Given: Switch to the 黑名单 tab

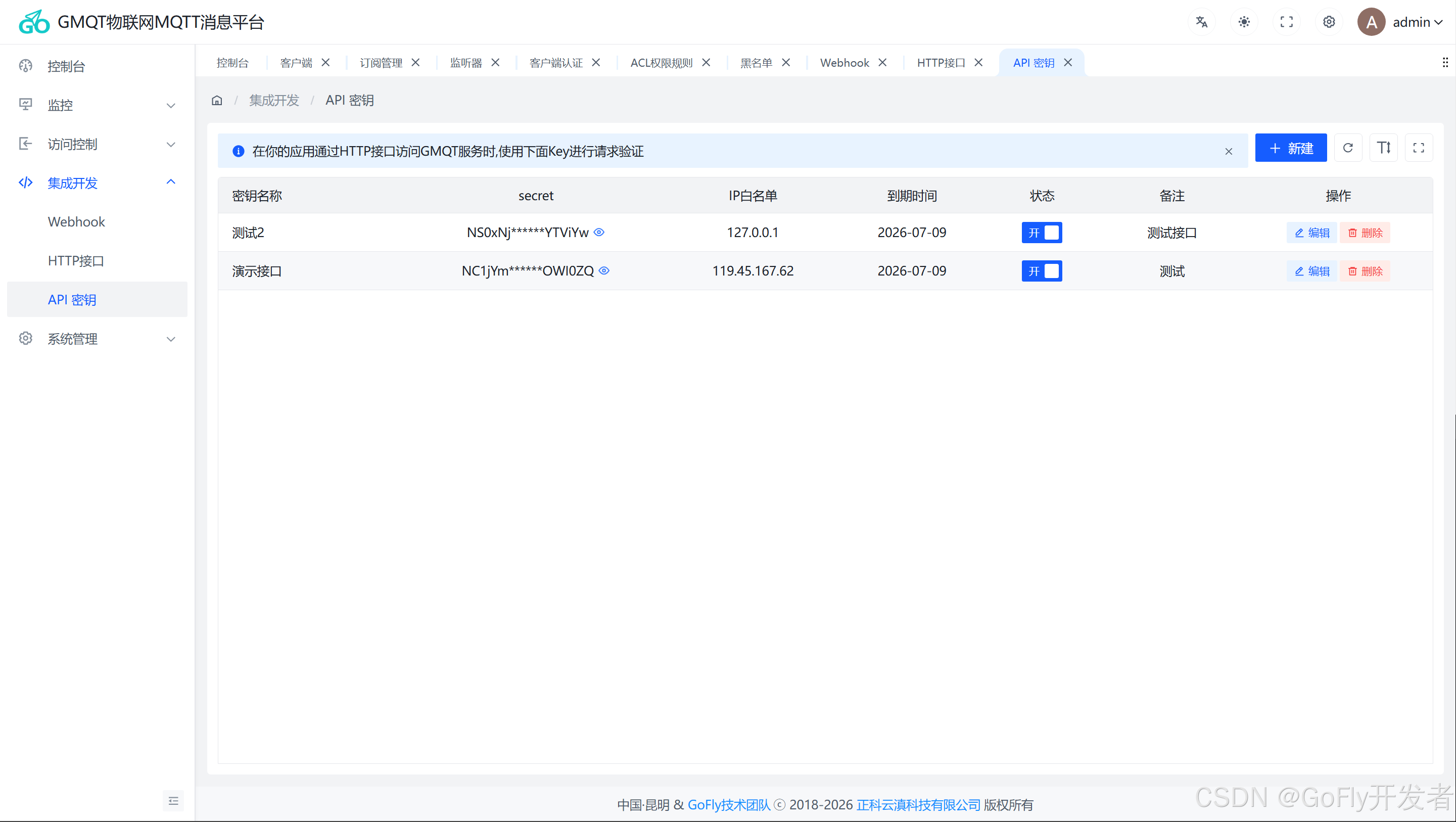Looking at the screenshot, I should click(756, 63).
